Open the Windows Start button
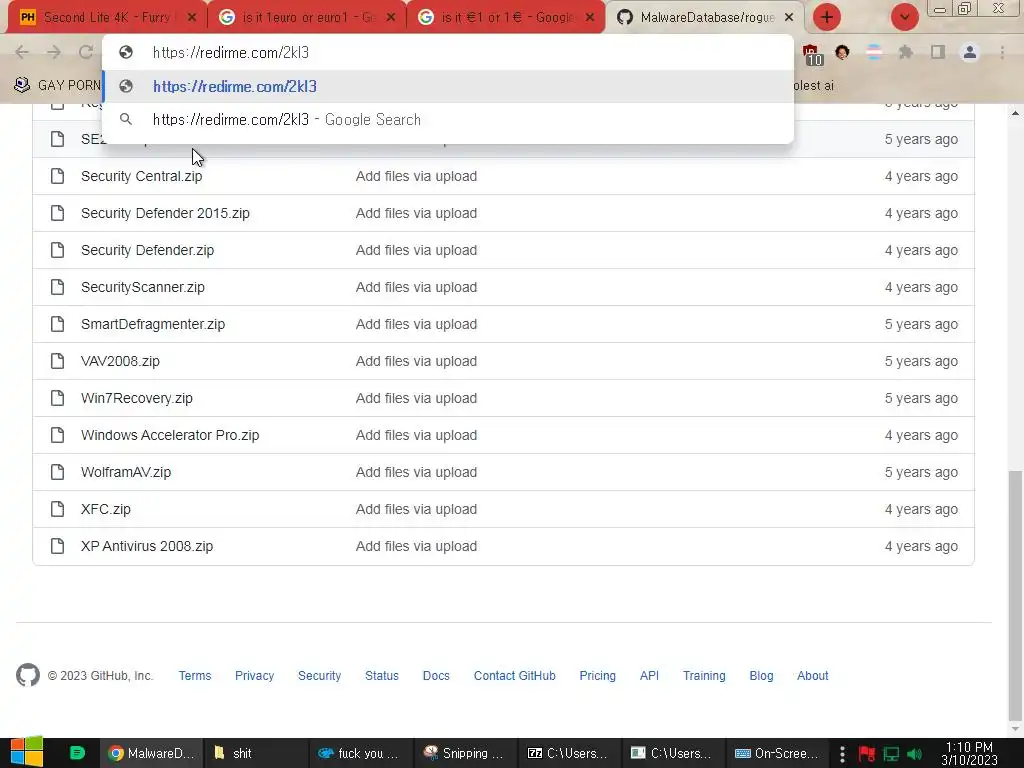The image size is (1024, 768). [27, 752]
